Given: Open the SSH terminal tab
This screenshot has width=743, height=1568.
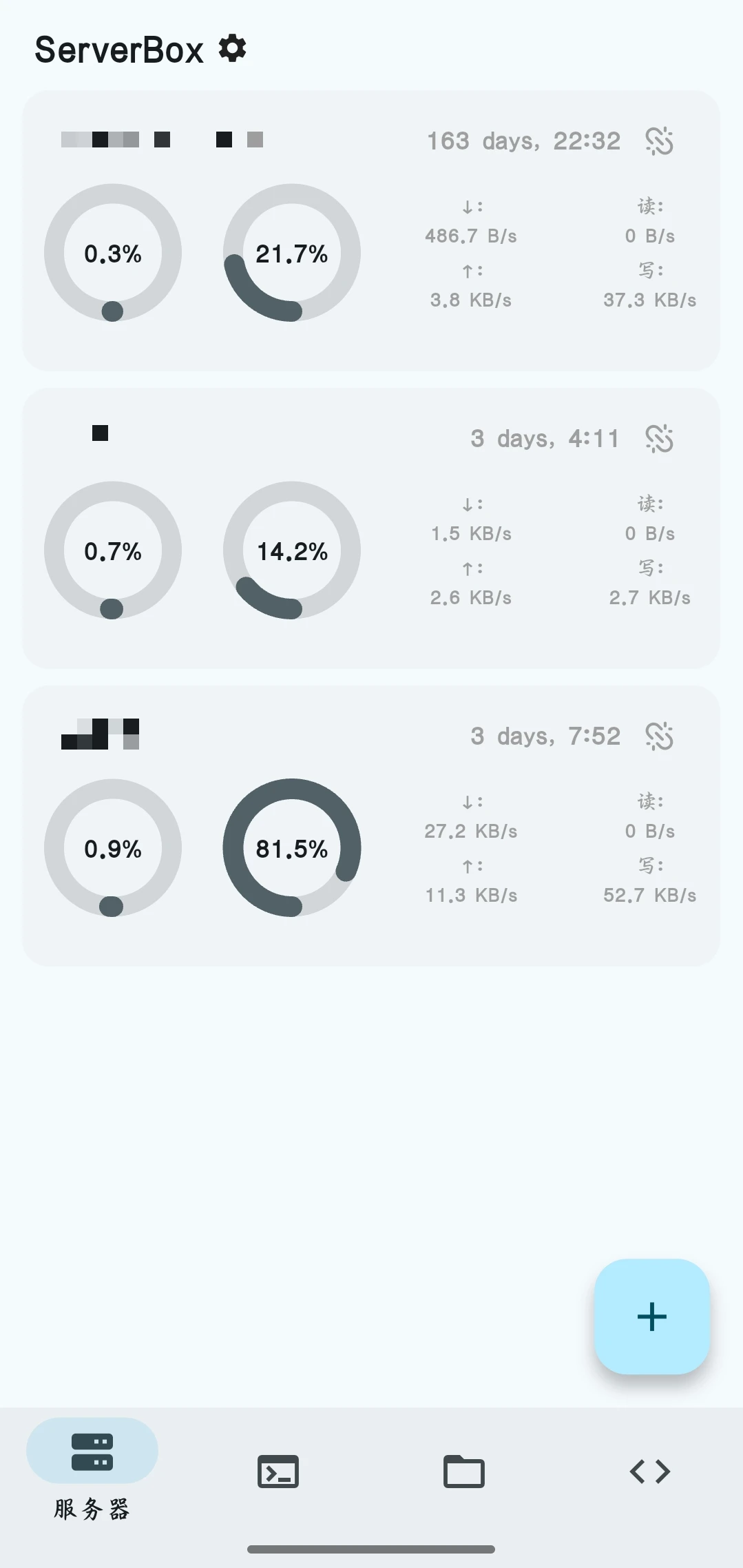Looking at the screenshot, I should [278, 1471].
